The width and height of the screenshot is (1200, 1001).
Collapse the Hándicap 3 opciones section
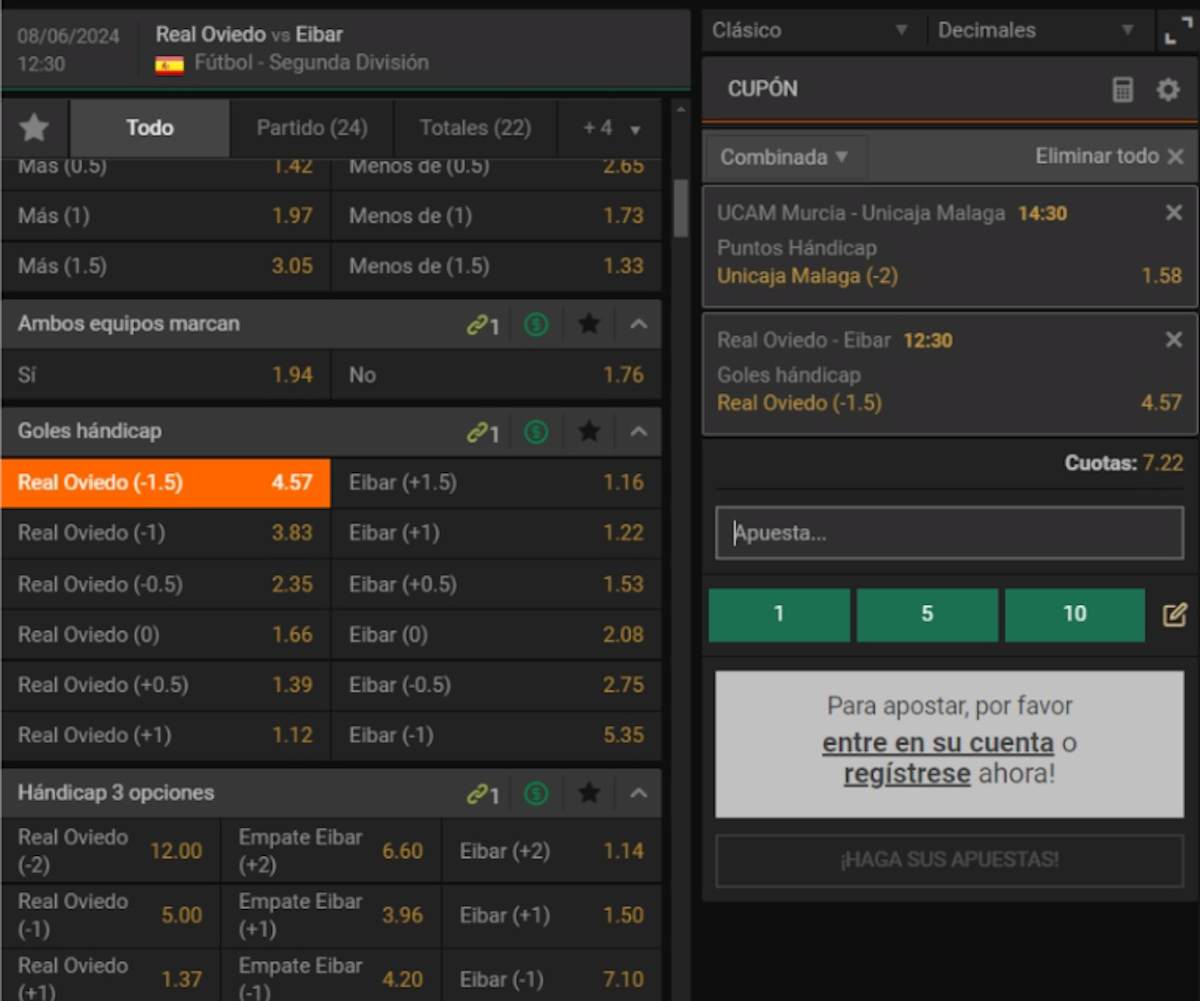[639, 794]
